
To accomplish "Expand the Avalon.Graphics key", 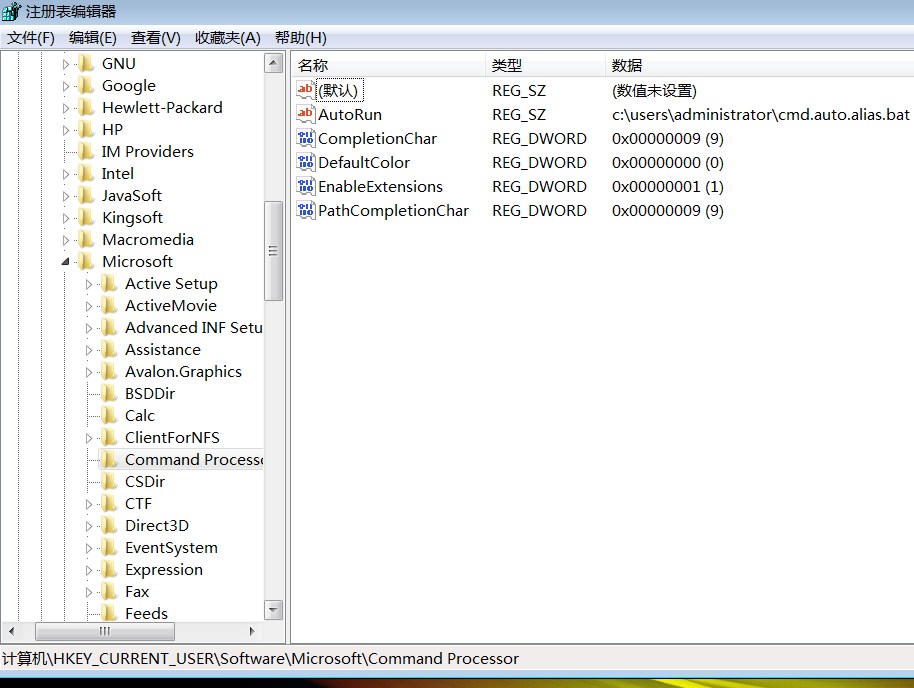I will [89, 372].
